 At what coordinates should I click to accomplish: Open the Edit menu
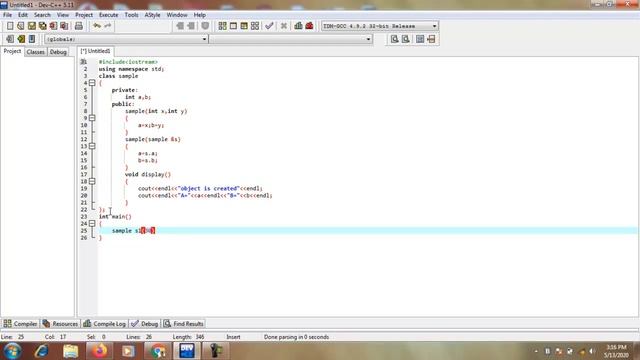click(x=23, y=15)
